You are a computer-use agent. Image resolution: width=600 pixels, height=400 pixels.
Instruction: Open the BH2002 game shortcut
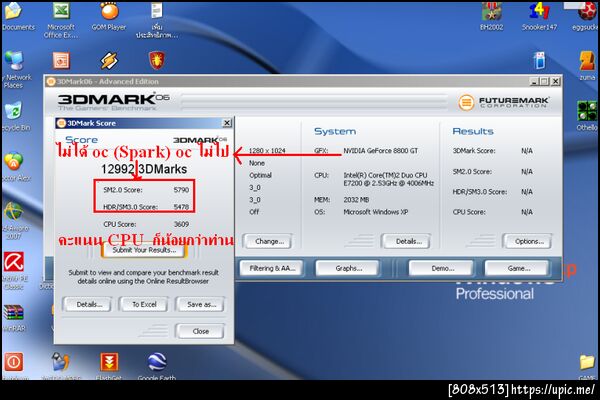coord(492,15)
